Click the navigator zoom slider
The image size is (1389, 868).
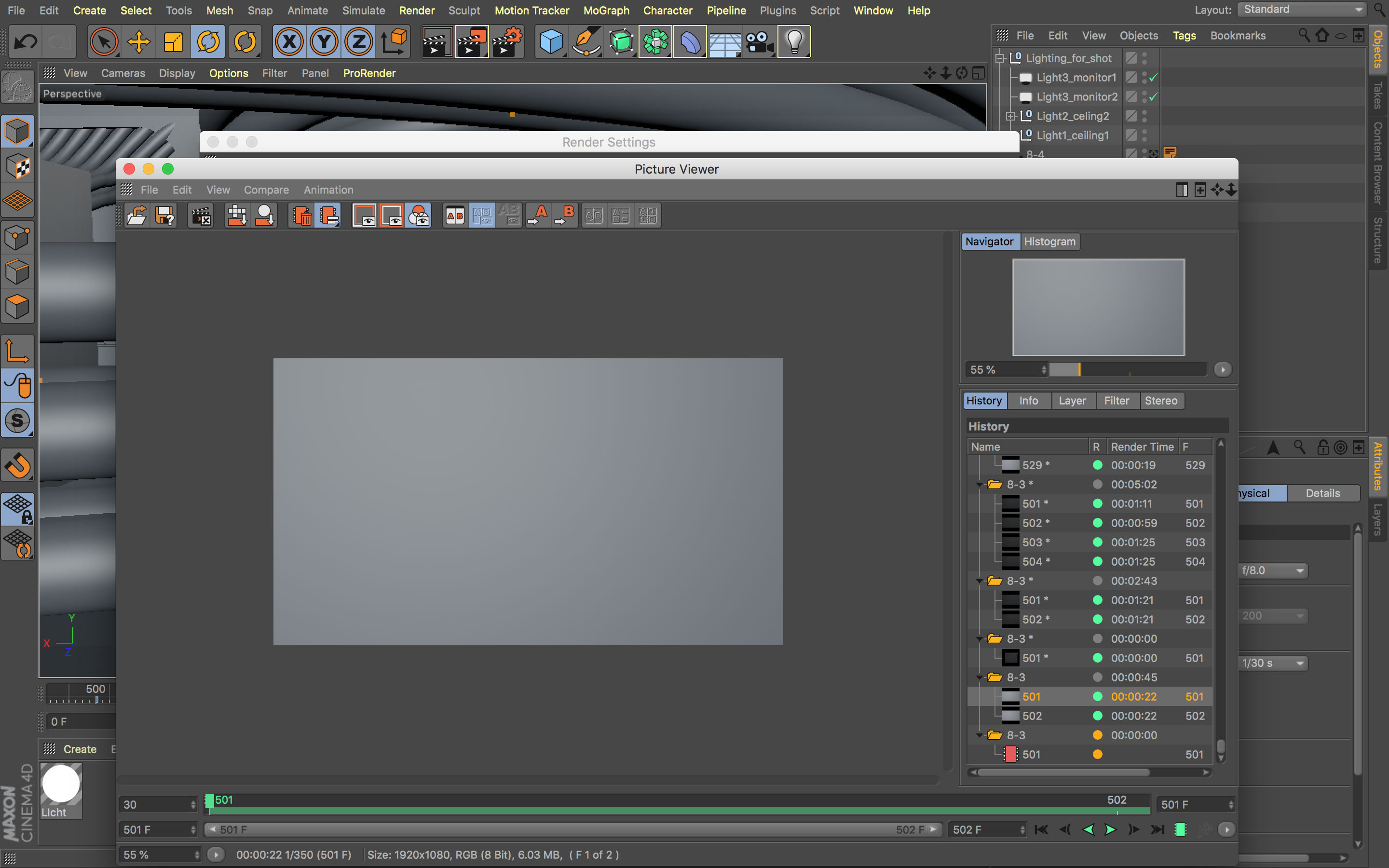click(x=1128, y=370)
